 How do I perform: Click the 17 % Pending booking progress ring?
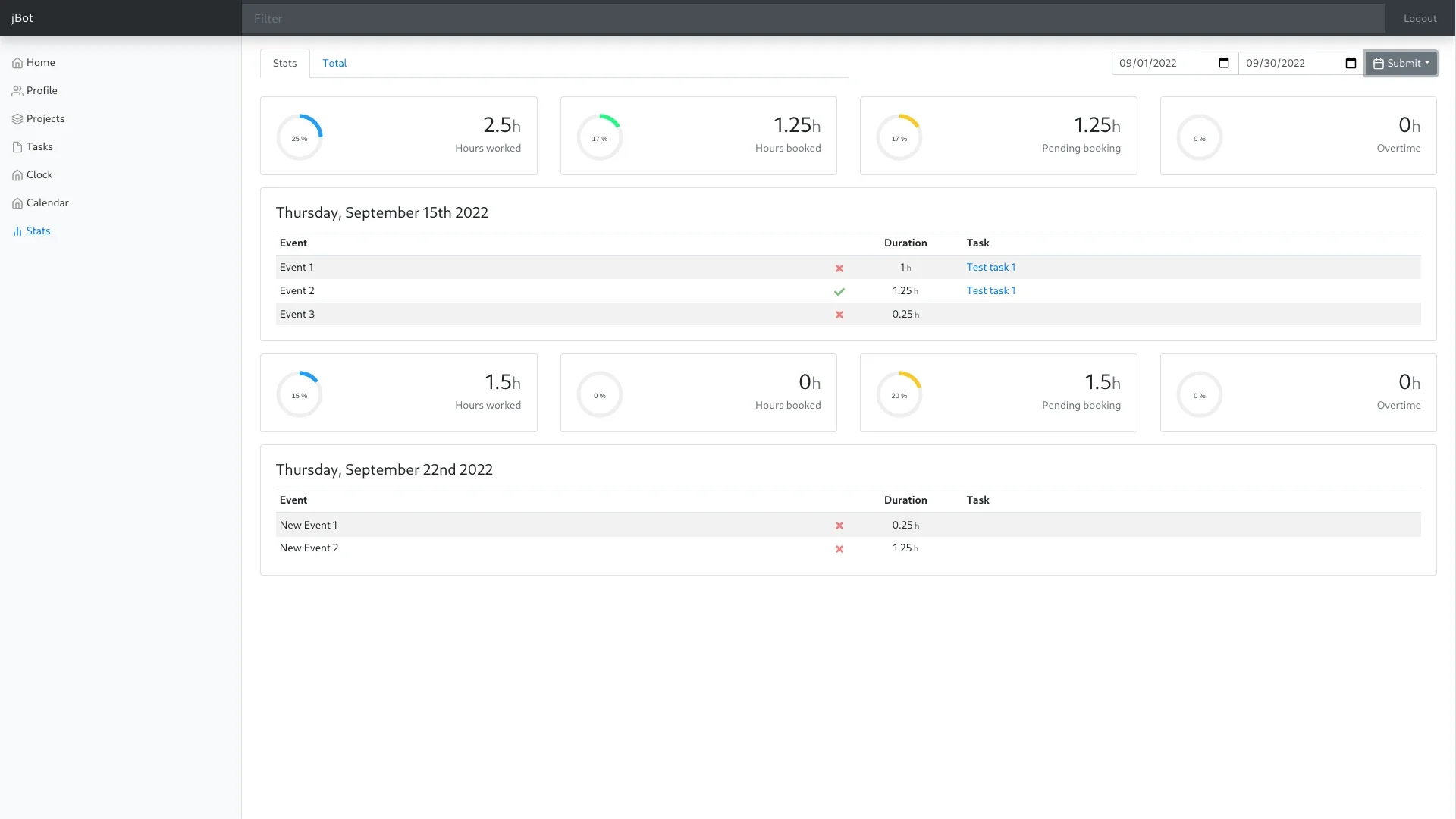899,137
